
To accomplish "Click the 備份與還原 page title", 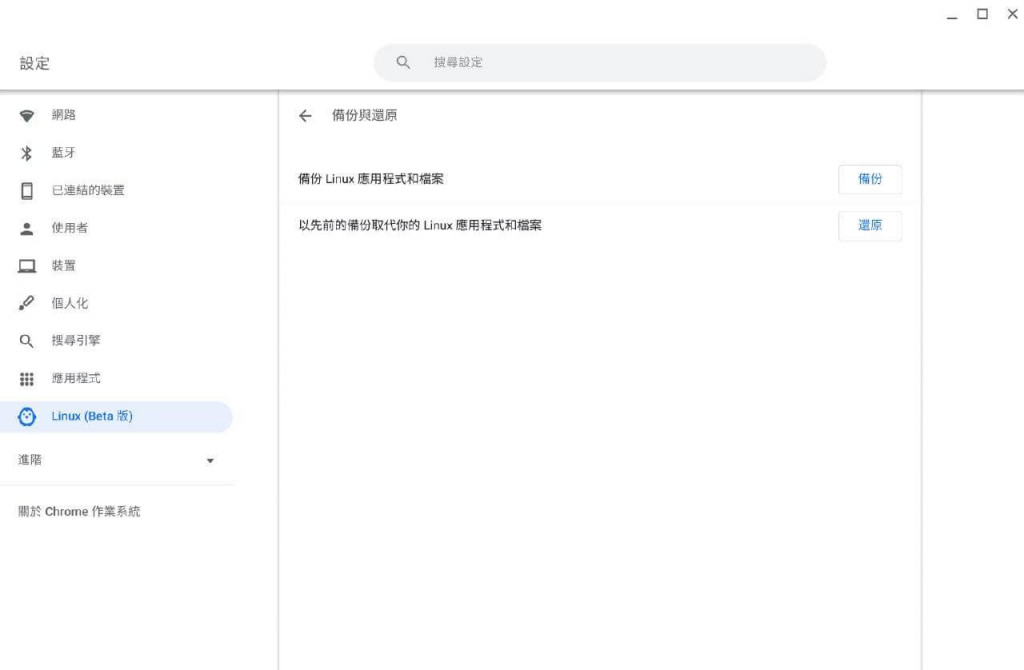I will pyautogui.click(x=364, y=116).
